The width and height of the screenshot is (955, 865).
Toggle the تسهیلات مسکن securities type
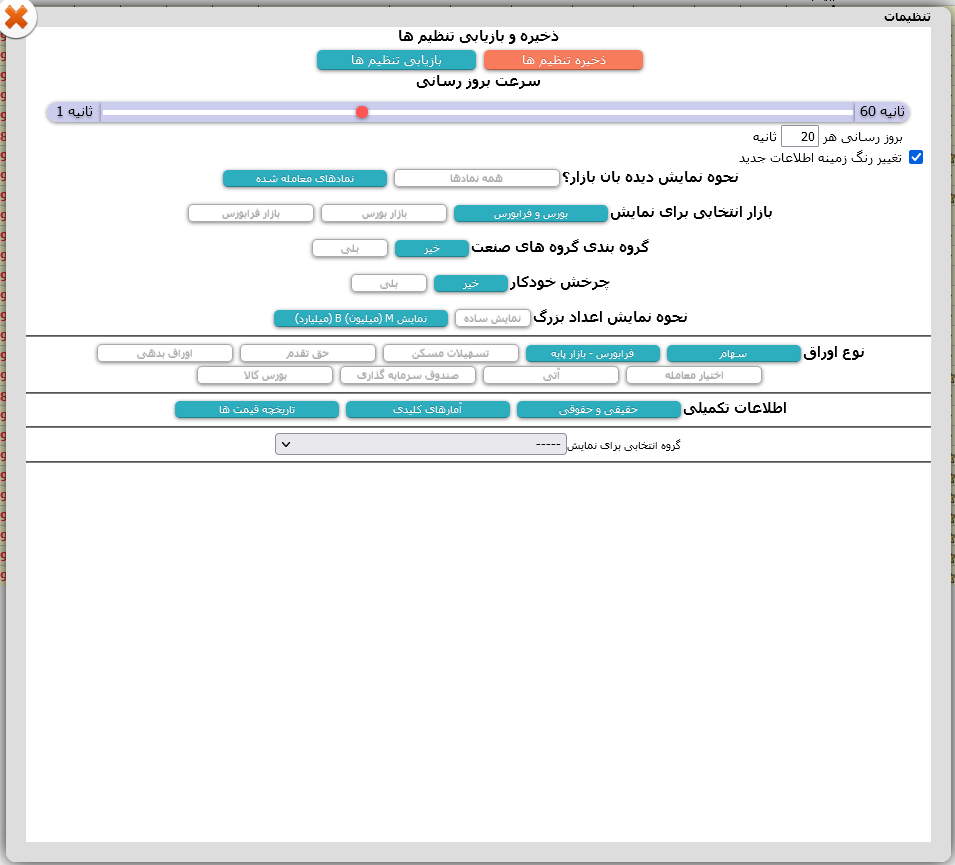click(451, 353)
